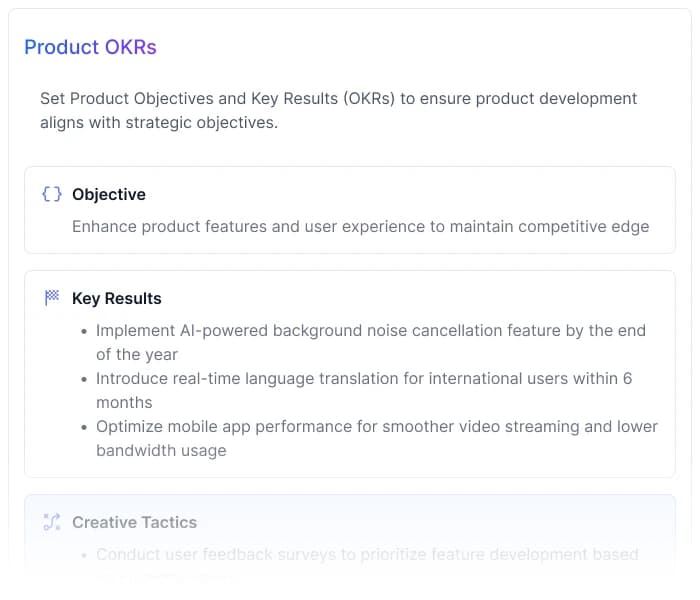
Task: Click the curly braces icon beside Objective
Action: [52, 194]
